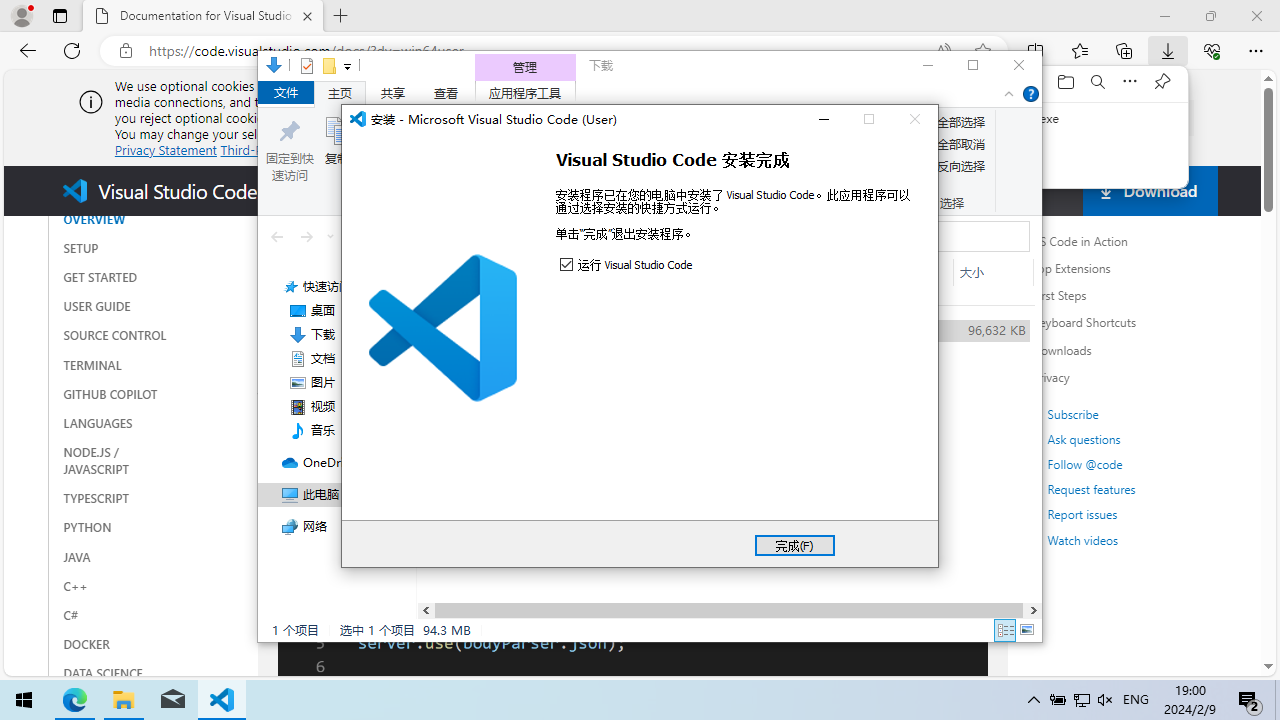Viewport: 1280px width, 720px height.
Task: Open the Privacy Statement link
Action: click(166, 150)
